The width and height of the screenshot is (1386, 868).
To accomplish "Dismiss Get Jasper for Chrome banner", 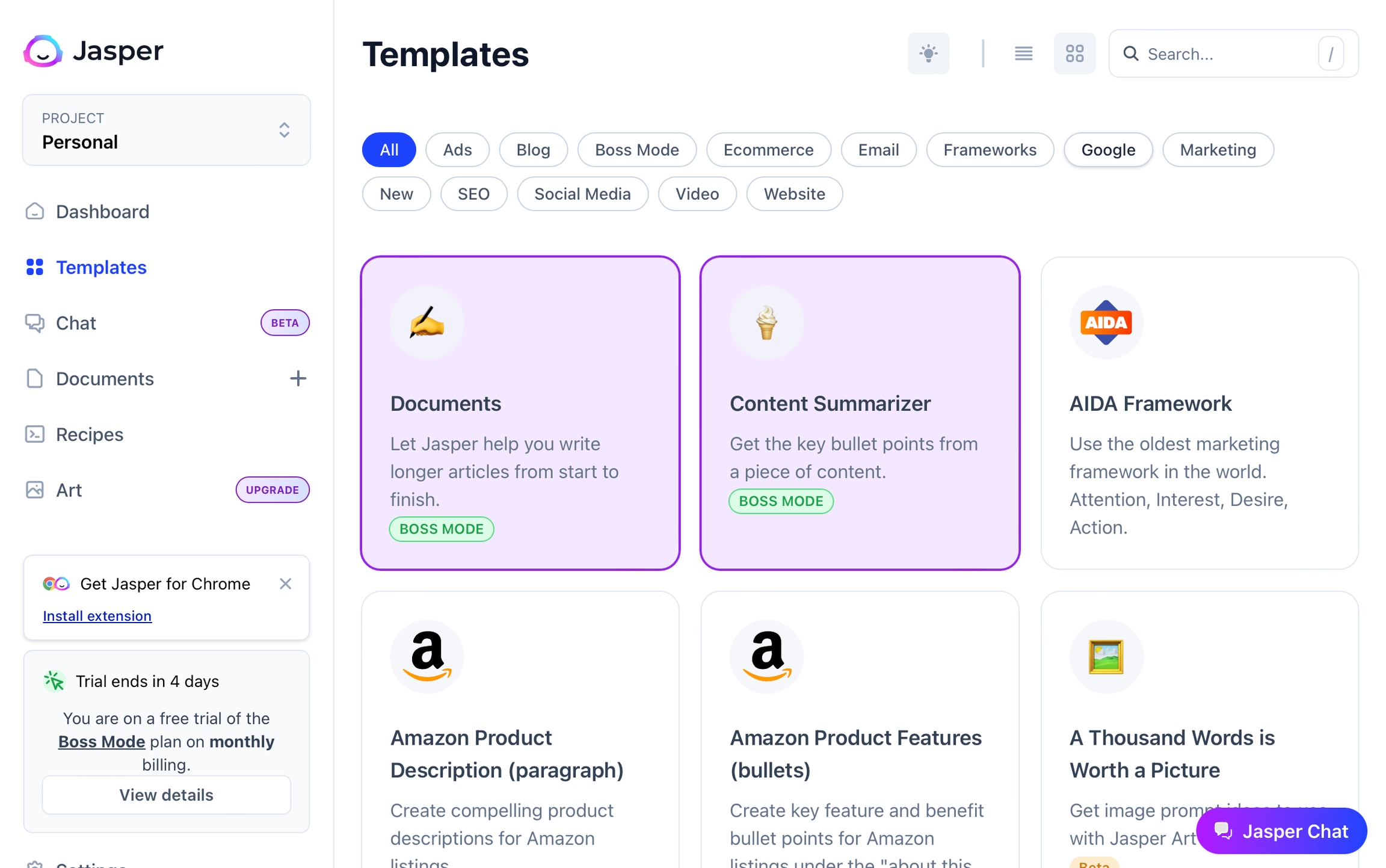I will (285, 583).
